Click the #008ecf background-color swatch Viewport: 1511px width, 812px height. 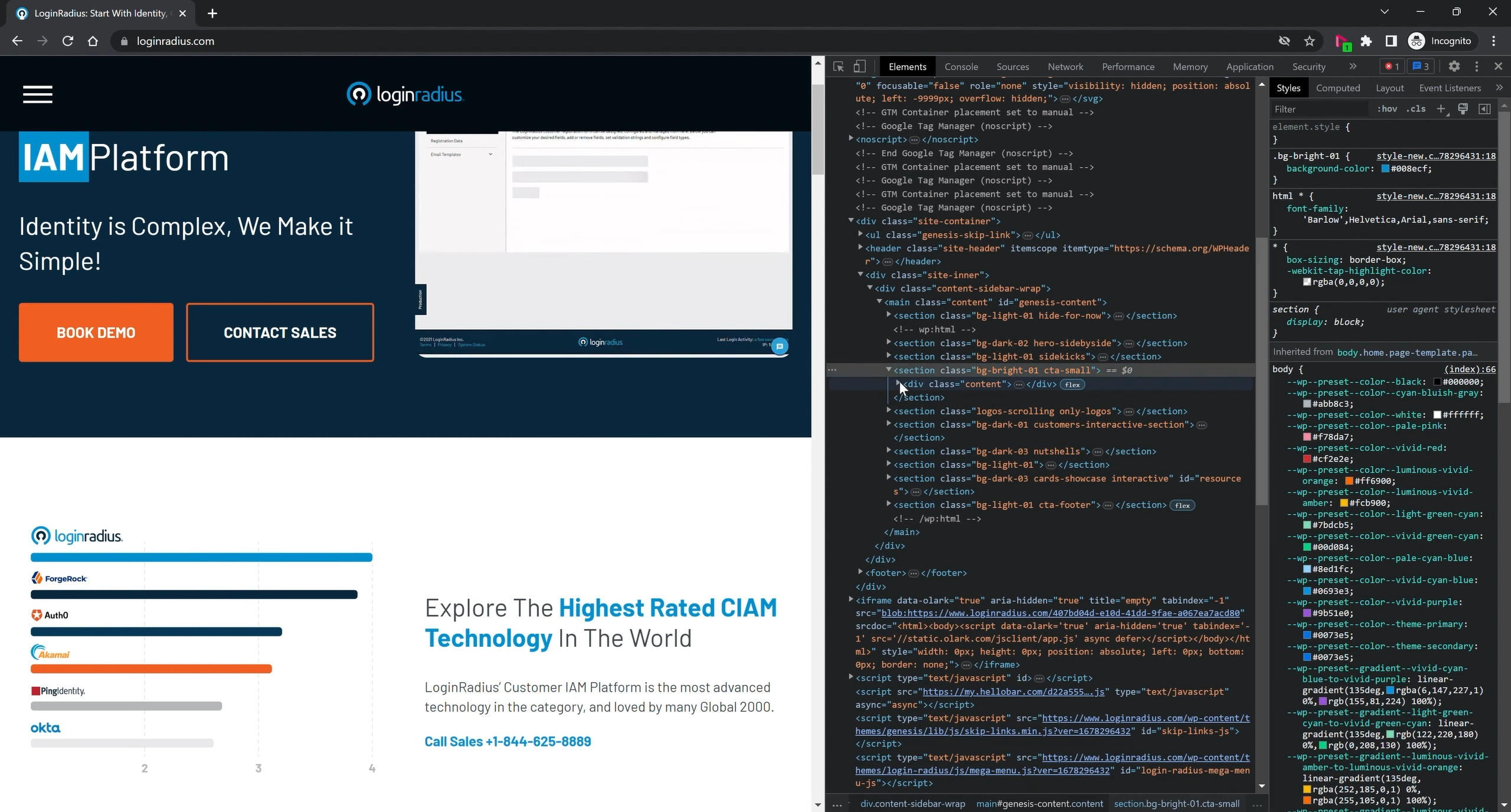[x=1385, y=169]
